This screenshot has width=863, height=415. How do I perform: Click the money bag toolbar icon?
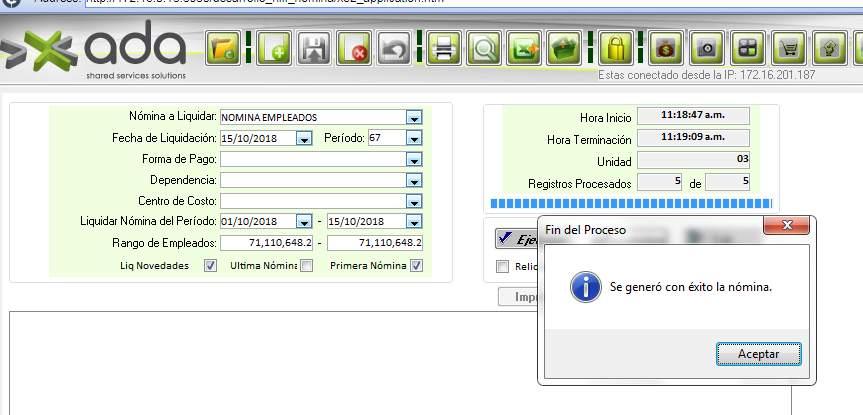pyautogui.click(x=665, y=48)
